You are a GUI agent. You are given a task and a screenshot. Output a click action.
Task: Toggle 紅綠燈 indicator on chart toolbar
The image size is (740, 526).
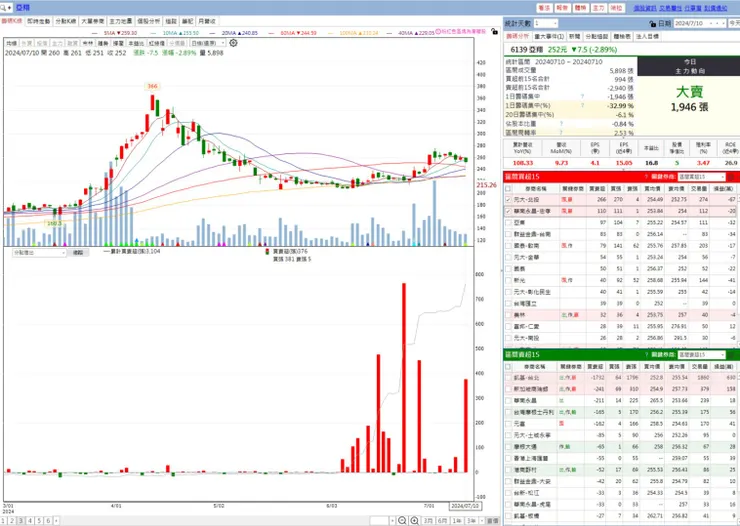tap(156, 43)
